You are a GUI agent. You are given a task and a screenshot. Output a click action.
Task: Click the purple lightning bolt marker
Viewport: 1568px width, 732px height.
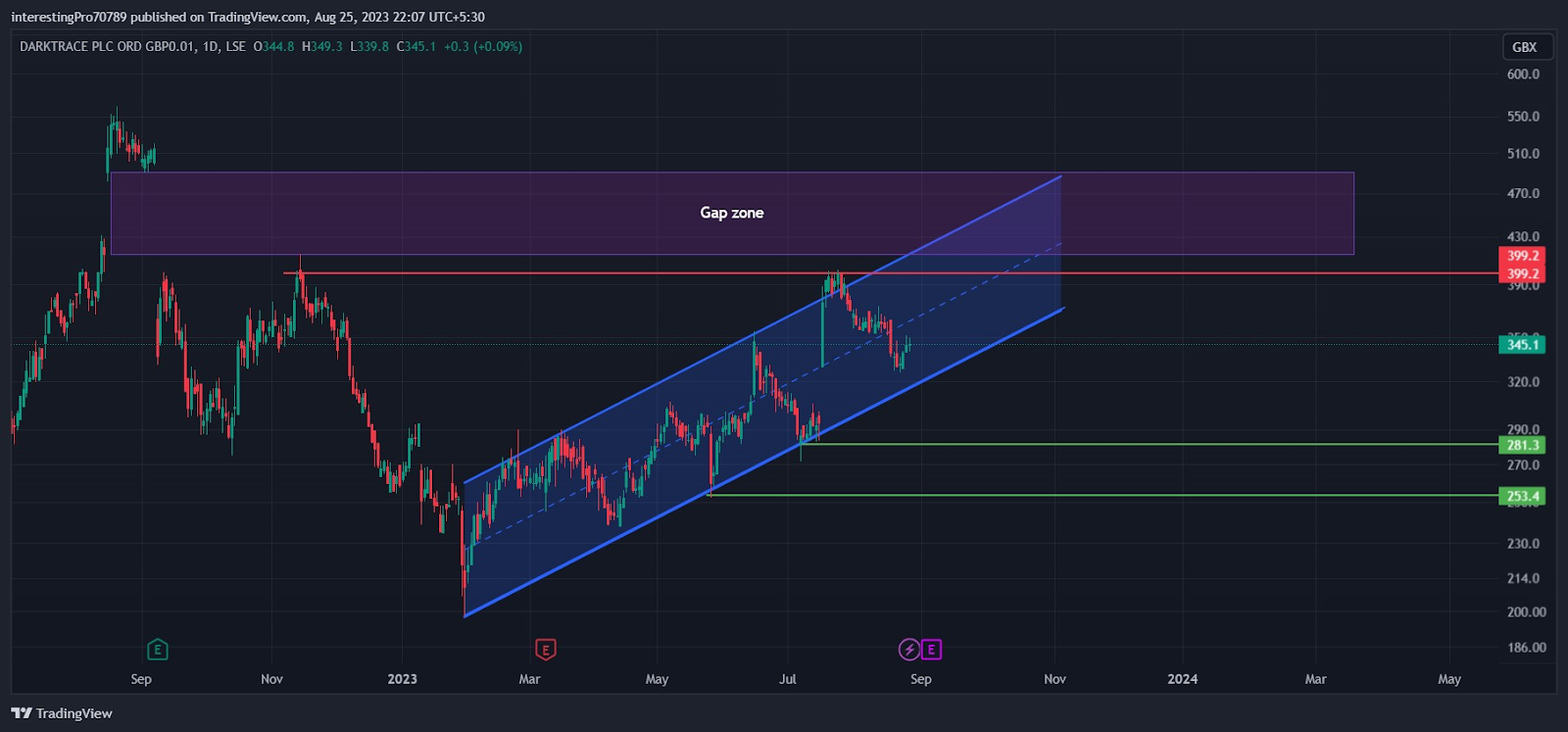coord(909,649)
